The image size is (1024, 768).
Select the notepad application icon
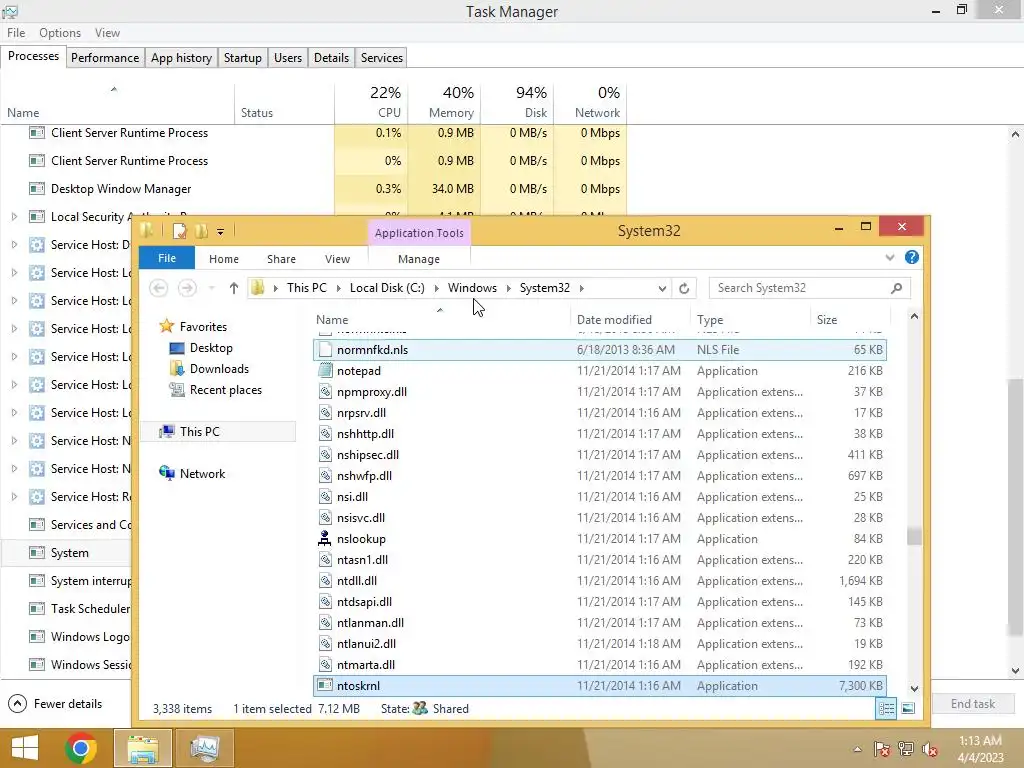pos(325,371)
